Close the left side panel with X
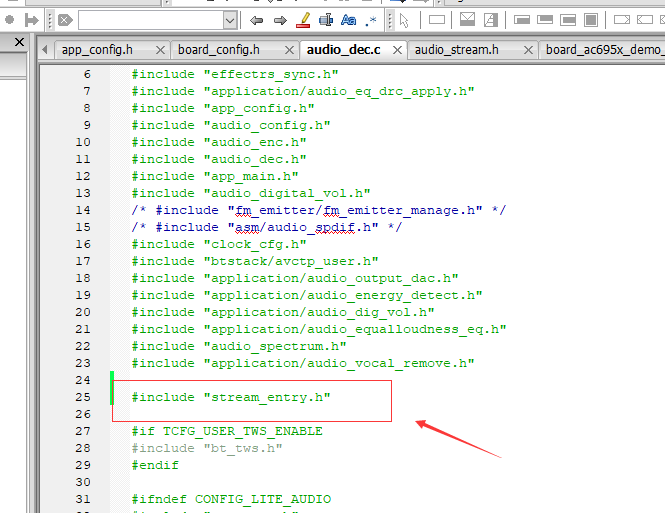The image size is (665, 513). point(19,42)
